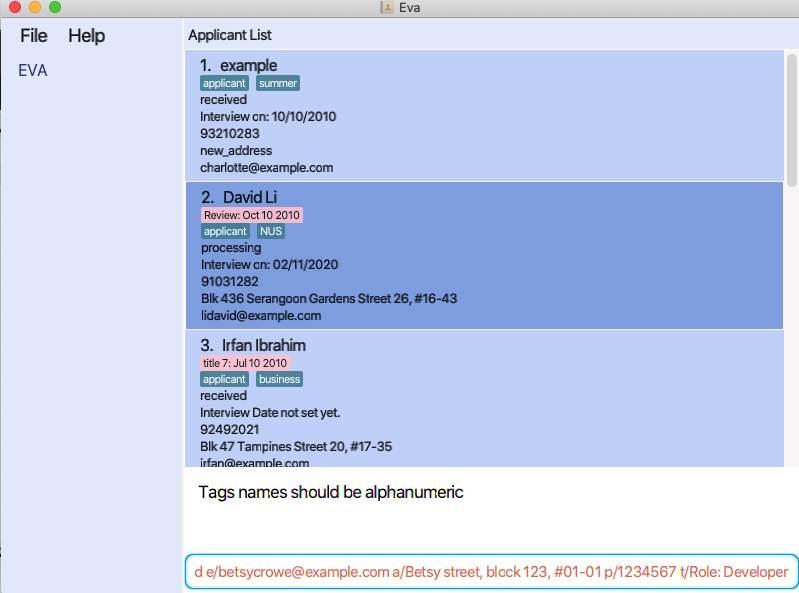Click the green maximize window button
The height and width of the screenshot is (593, 799).
(55, 7)
